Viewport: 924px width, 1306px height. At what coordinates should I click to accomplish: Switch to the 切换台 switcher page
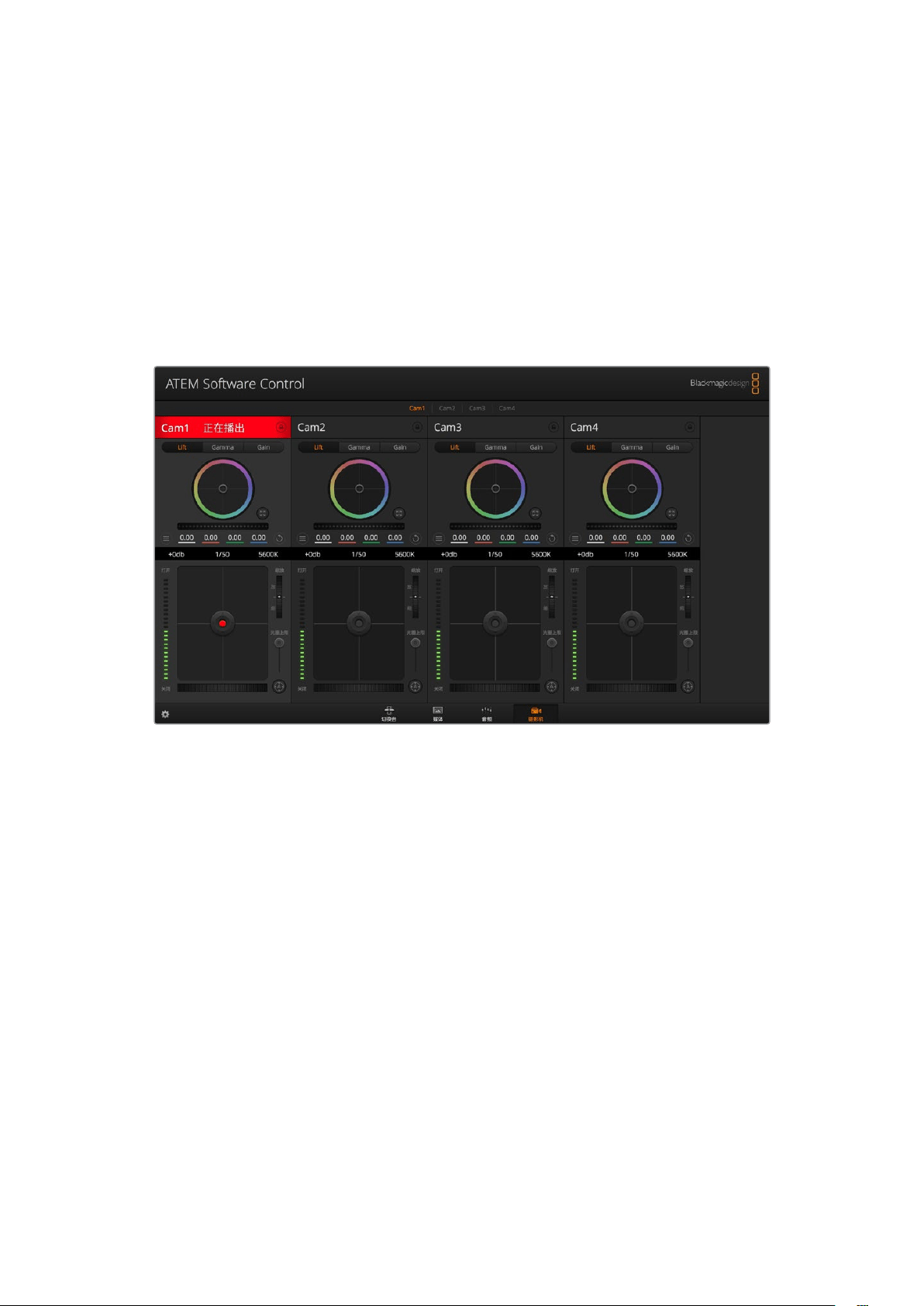[x=389, y=714]
